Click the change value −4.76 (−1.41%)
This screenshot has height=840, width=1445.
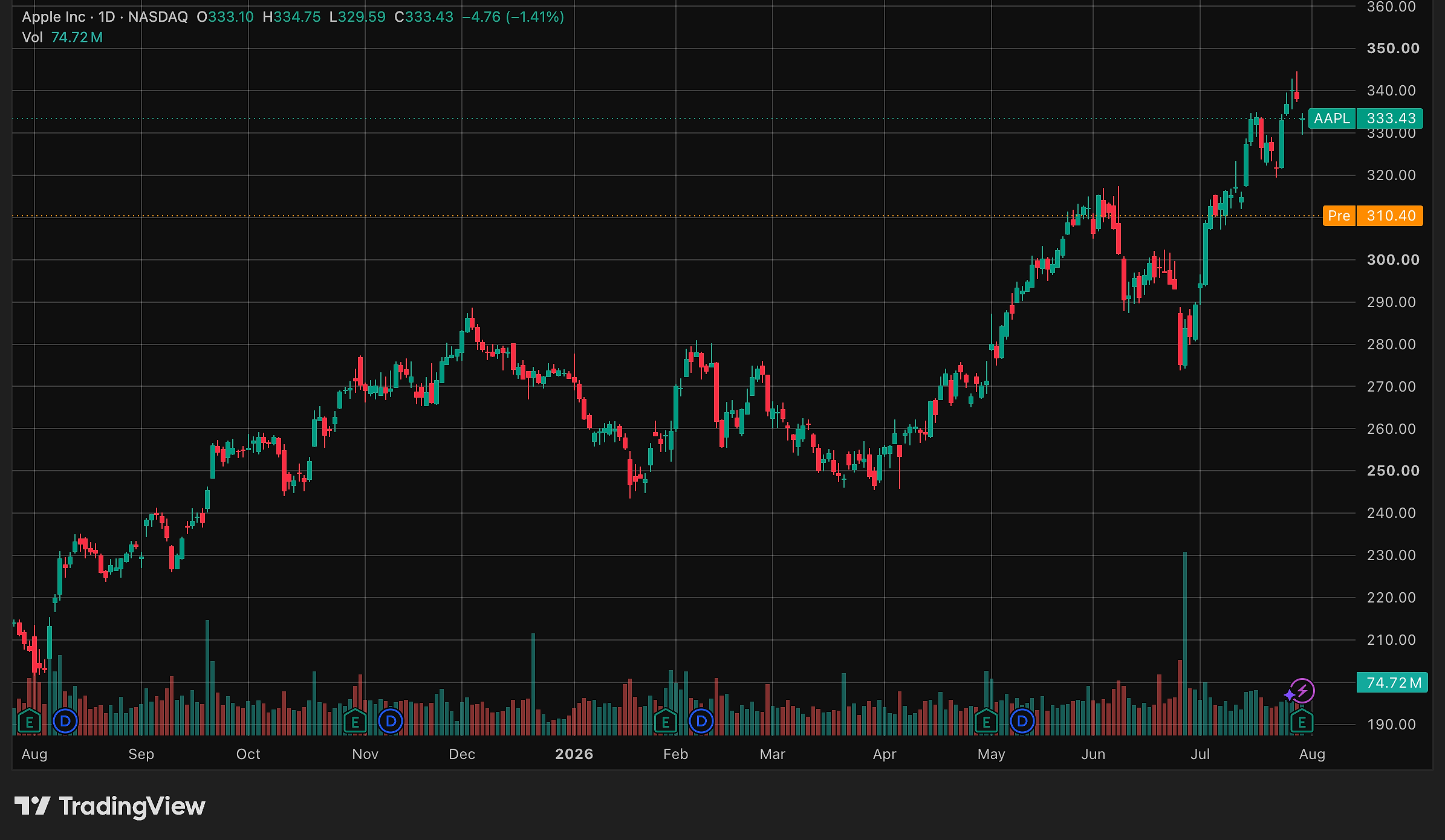click(513, 17)
